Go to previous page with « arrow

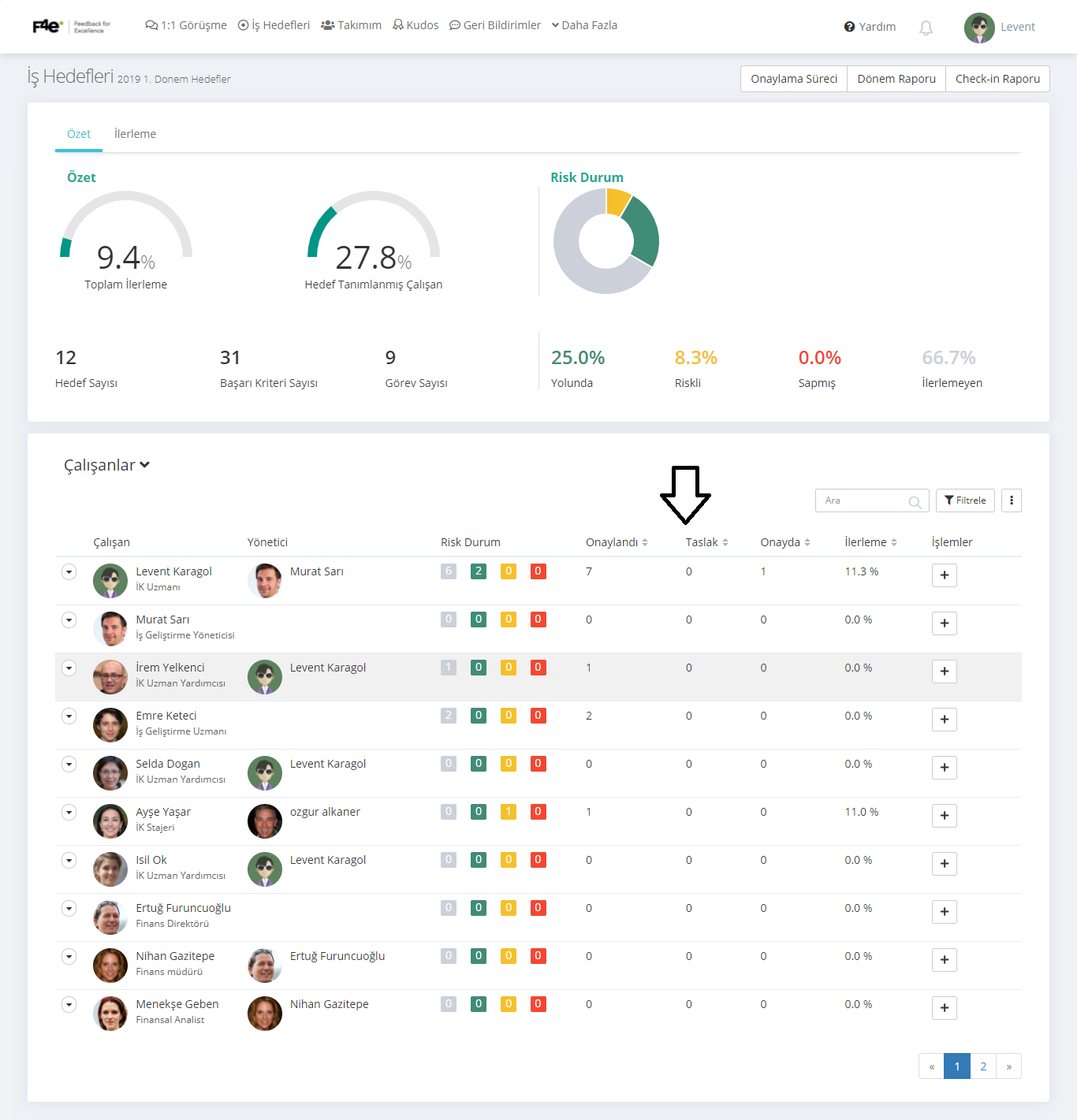click(x=931, y=1066)
